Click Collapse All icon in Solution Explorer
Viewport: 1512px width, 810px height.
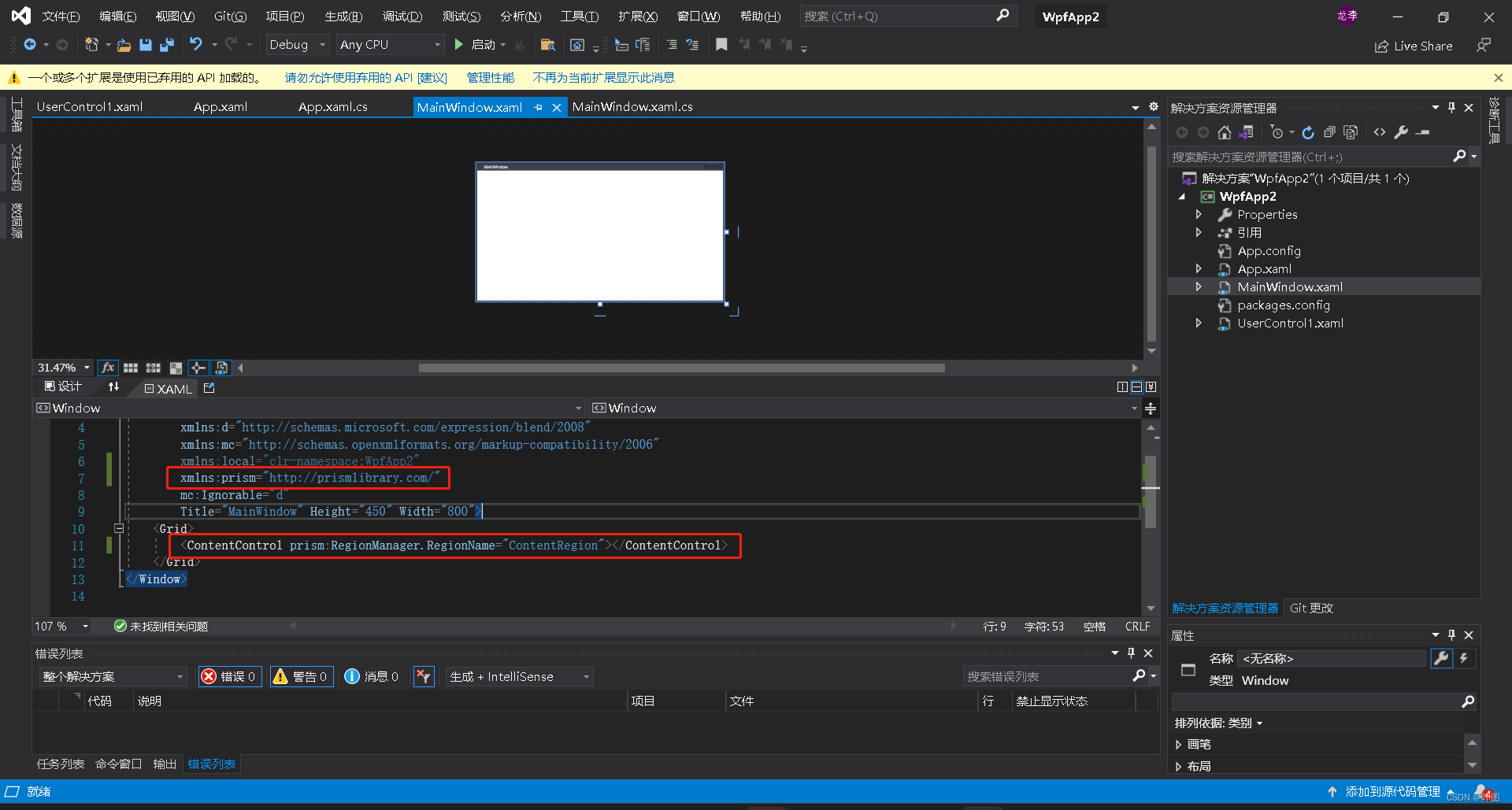[x=1329, y=132]
